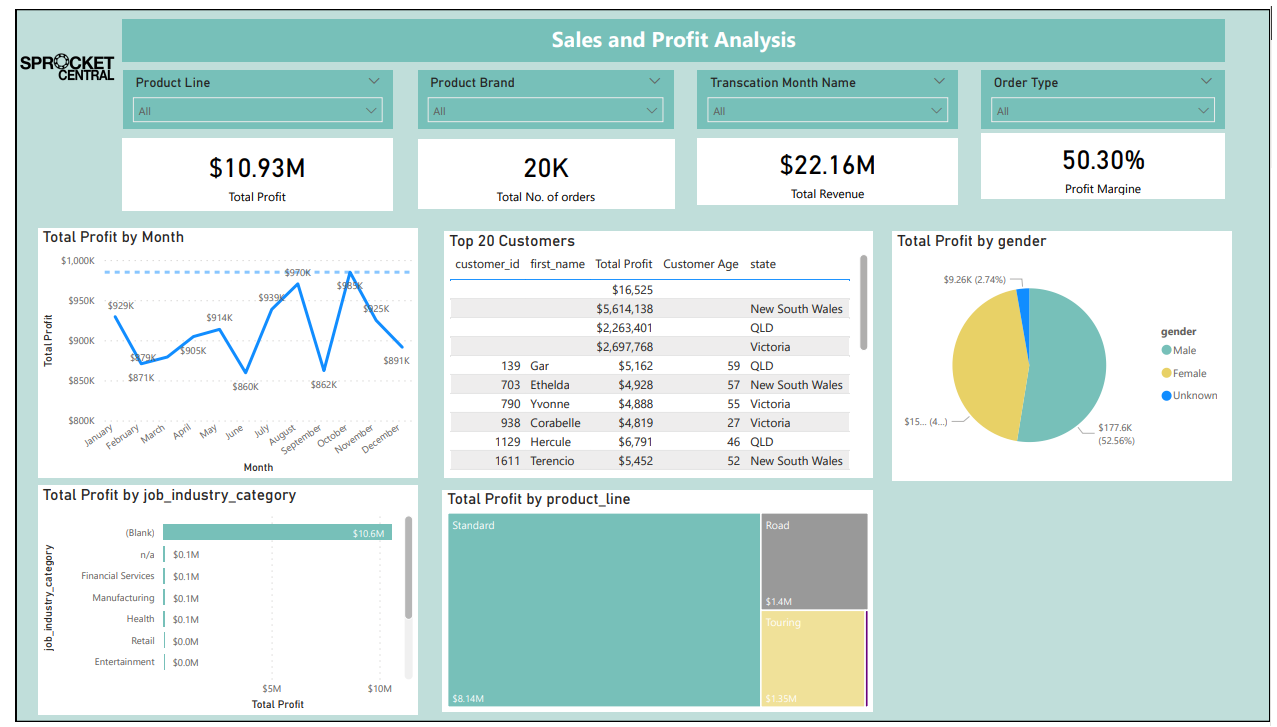Viewport: 1277px width, 727px height.
Task: Sort table by Total Profit column header
Action: coord(623,264)
